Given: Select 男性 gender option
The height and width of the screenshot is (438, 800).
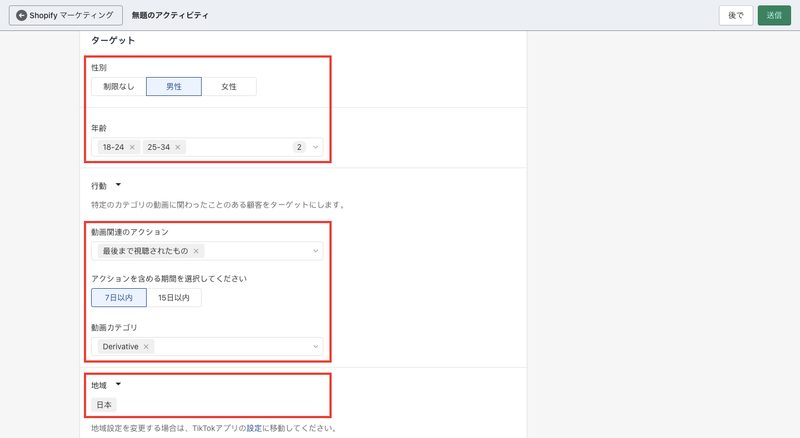Looking at the screenshot, I should (x=174, y=86).
